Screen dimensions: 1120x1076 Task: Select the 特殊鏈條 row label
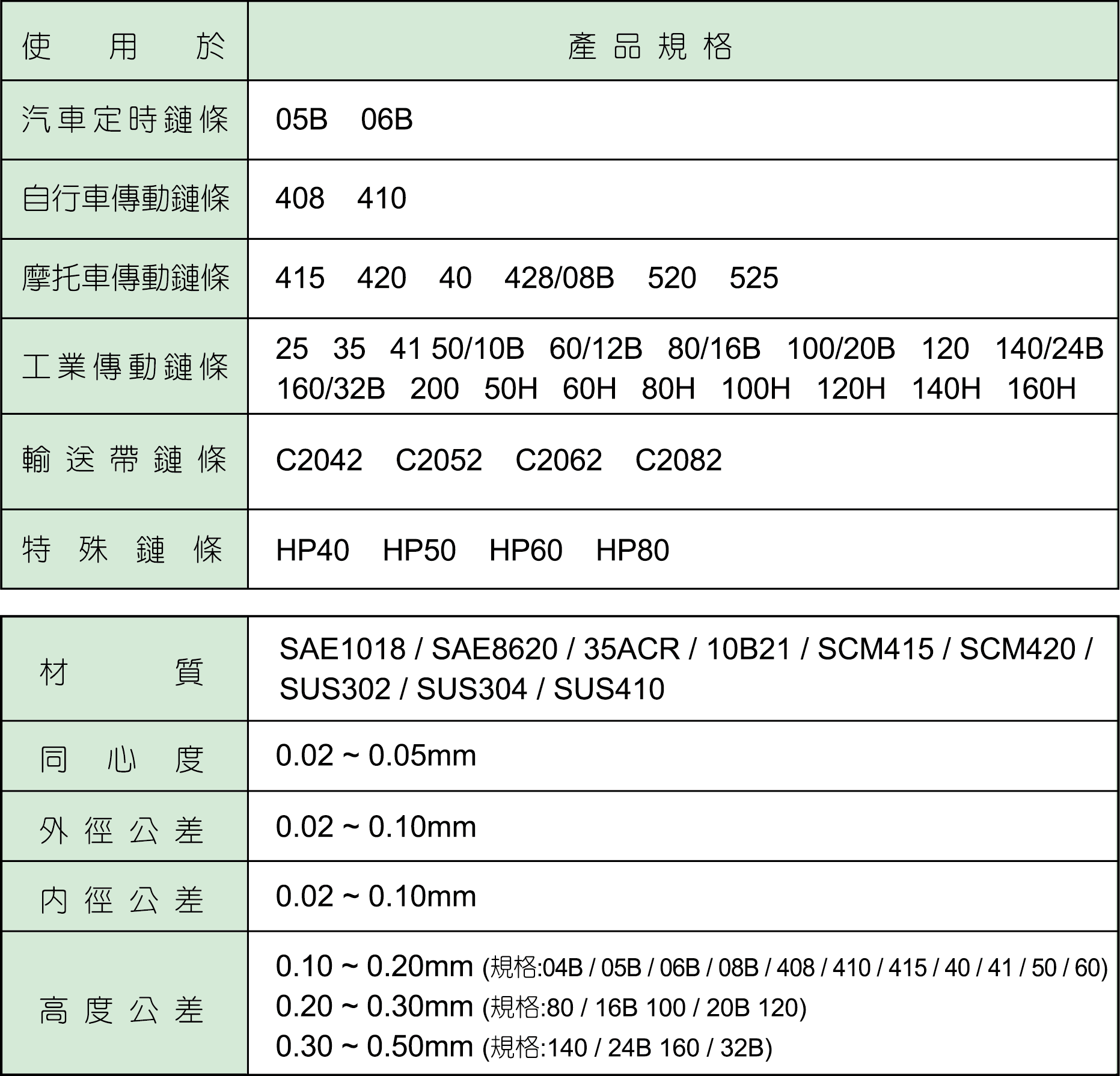(123, 549)
